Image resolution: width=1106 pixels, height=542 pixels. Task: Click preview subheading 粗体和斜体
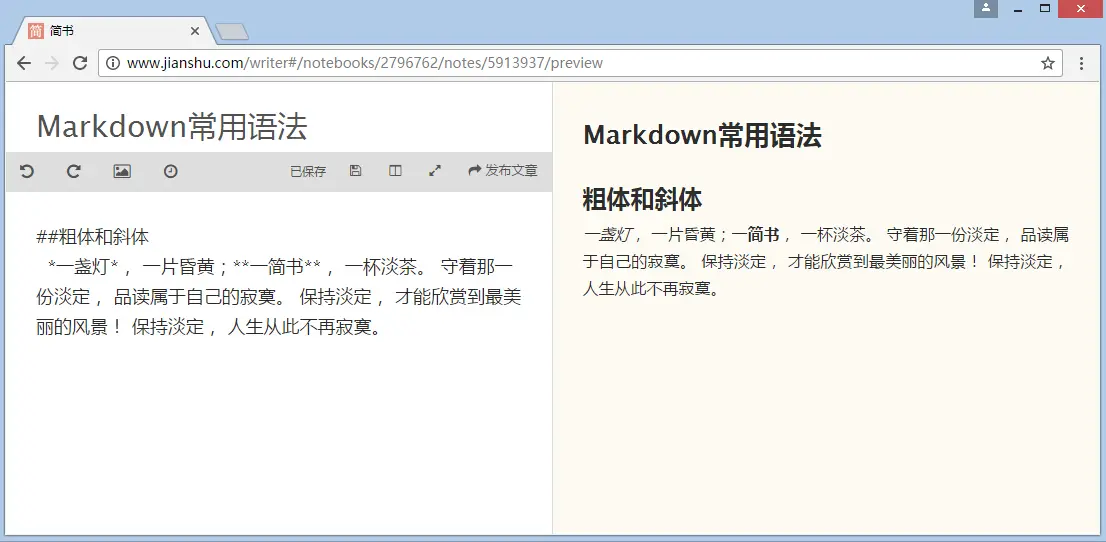tap(642, 200)
